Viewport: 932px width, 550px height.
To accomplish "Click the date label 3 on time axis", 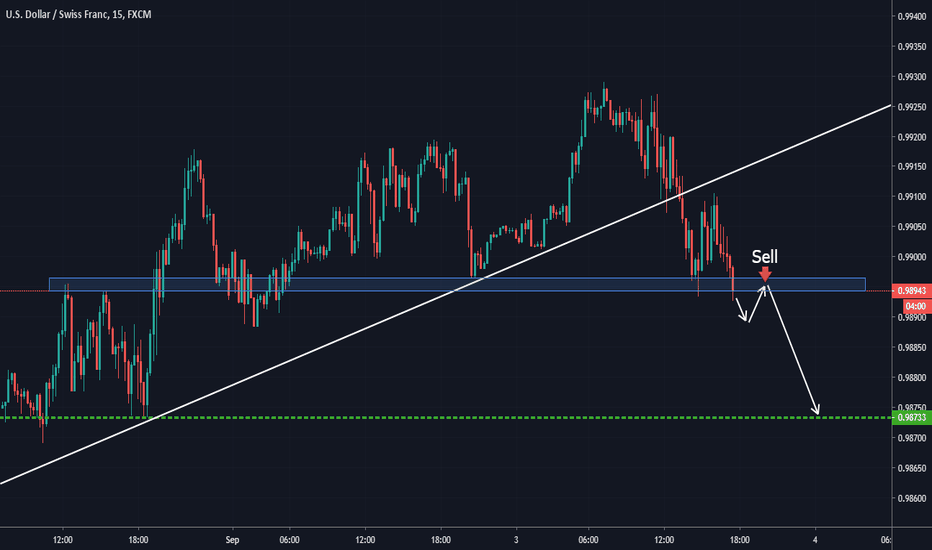I will (516, 540).
